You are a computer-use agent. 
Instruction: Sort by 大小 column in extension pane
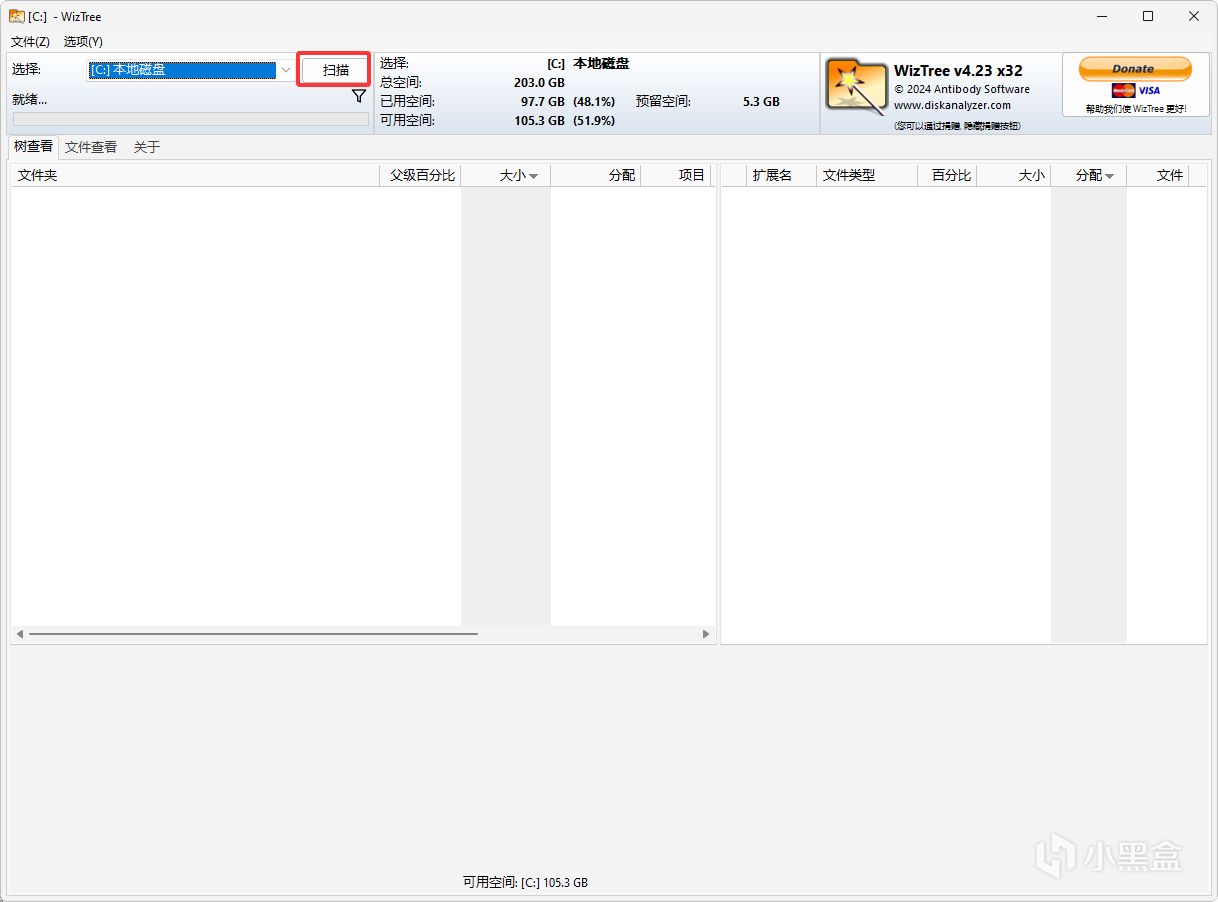(x=1014, y=175)
